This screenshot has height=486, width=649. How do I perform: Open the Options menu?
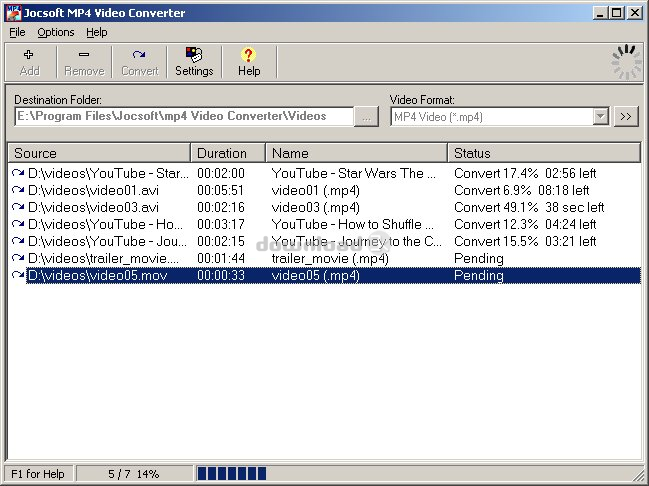click(x=55, y=32)
